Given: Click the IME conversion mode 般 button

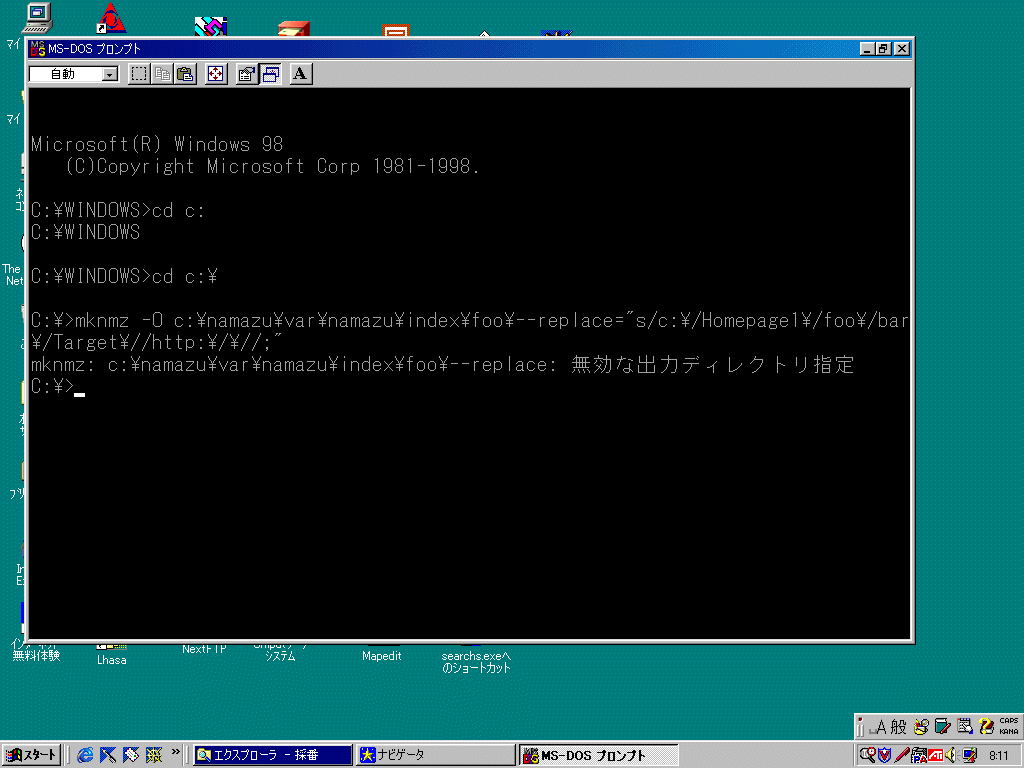Looking at the screenshot, I should click(x=899, y=727).
